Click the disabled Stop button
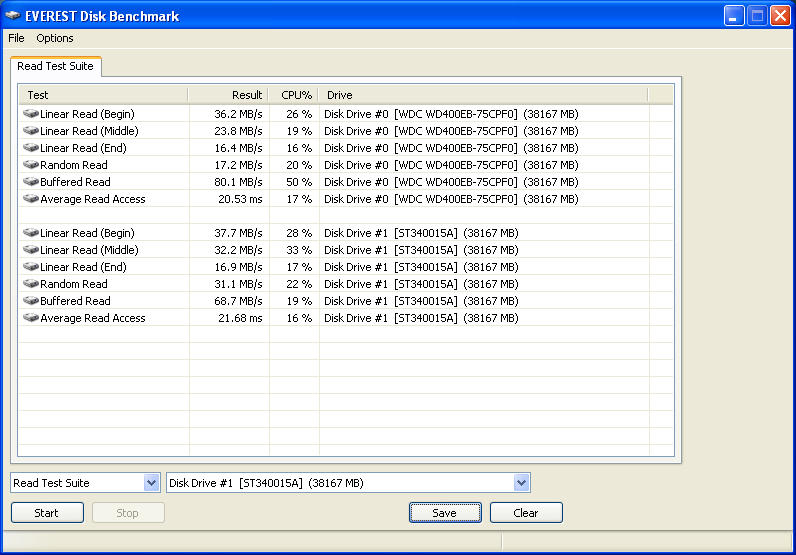This screenshot has width=796, height=555. [128, 513]
